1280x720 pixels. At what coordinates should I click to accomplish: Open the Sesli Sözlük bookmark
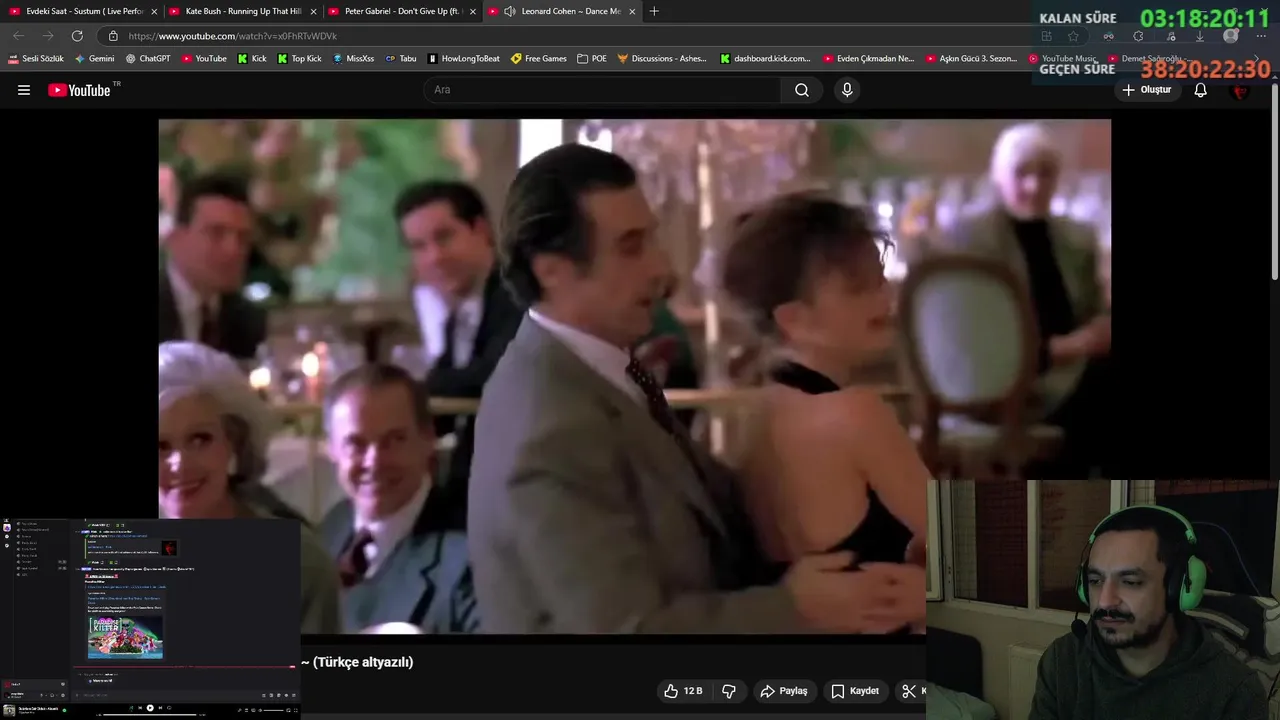[36, 59]
